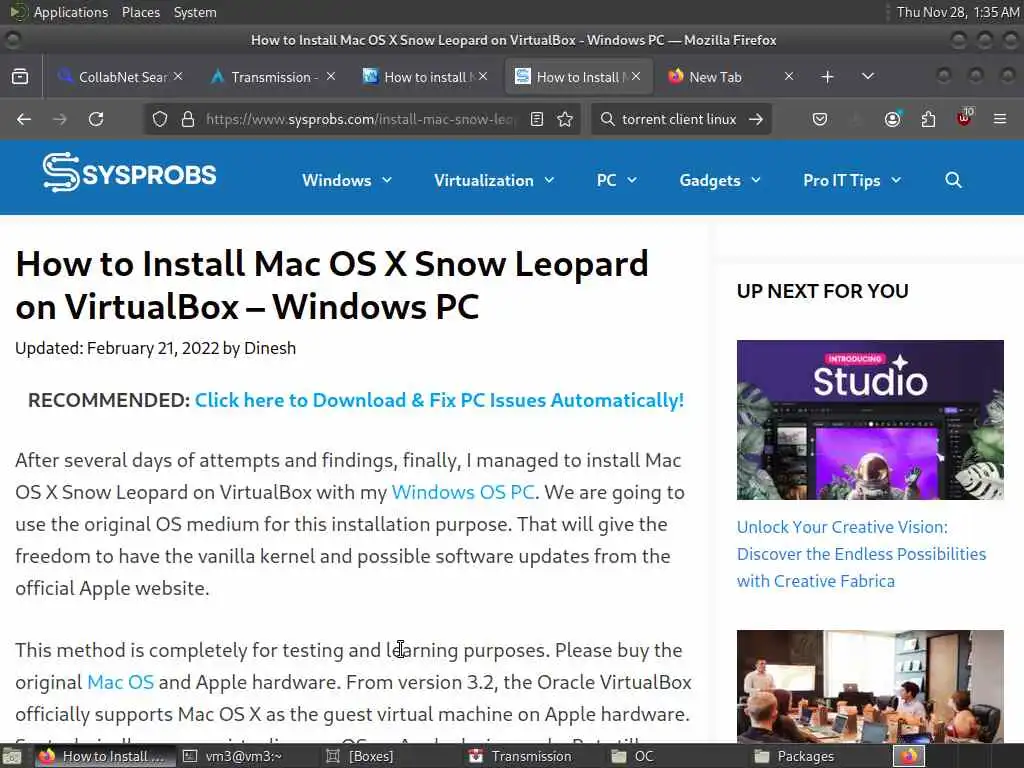Click the 'UP NEXT FOR YOU' heading
The image size is (1024, 768).
[822, 291]
